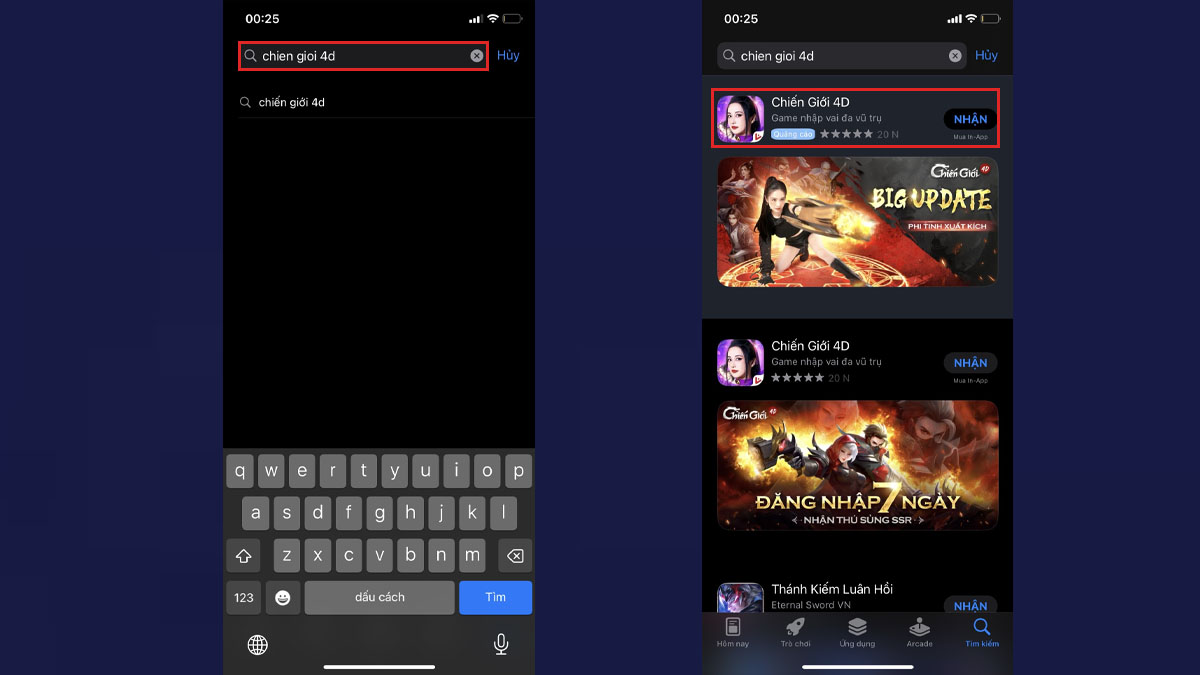Go to the Hôm nay tab

point(733,632)
